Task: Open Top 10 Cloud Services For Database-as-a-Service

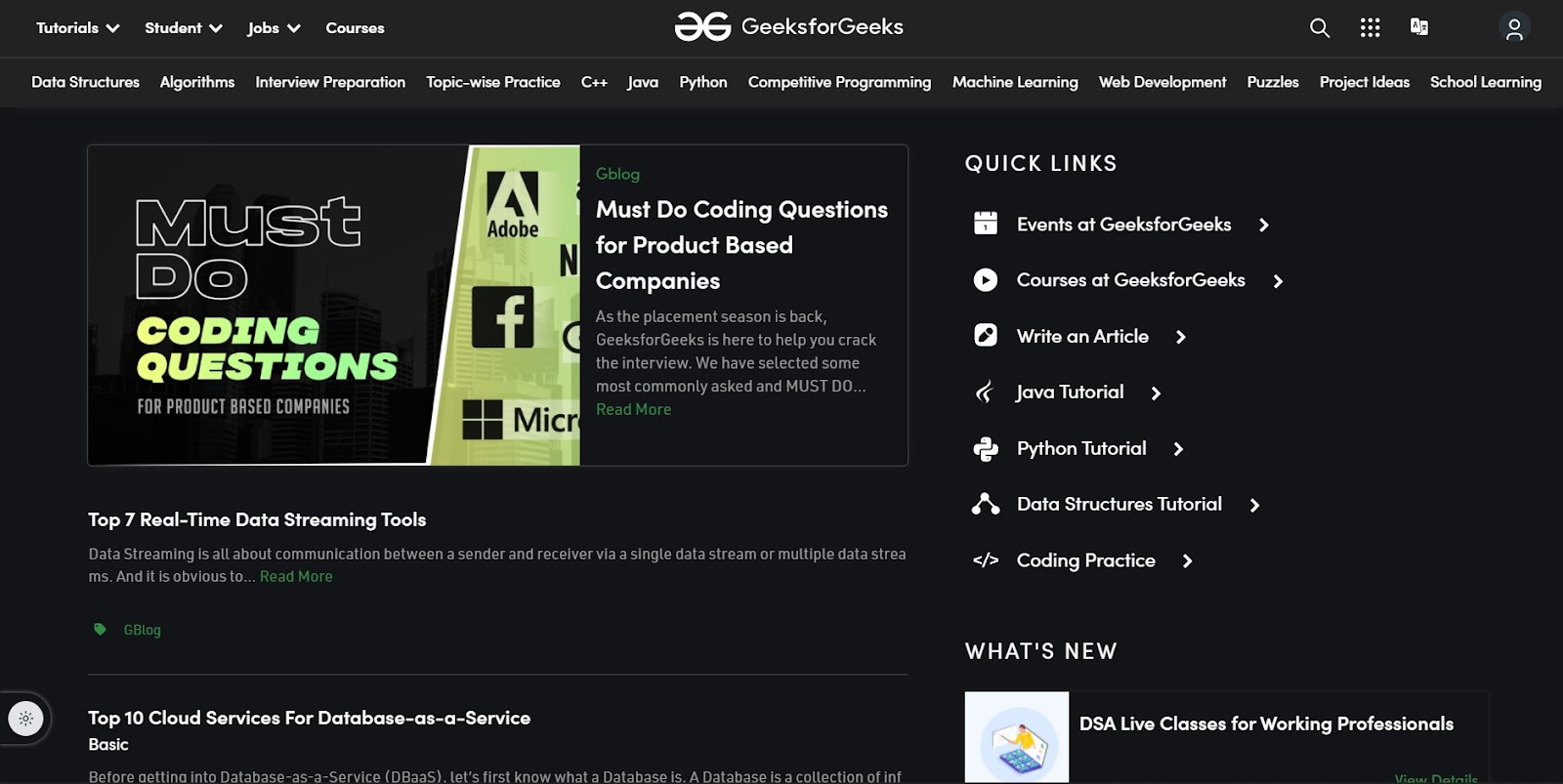Action: point(309,718)
